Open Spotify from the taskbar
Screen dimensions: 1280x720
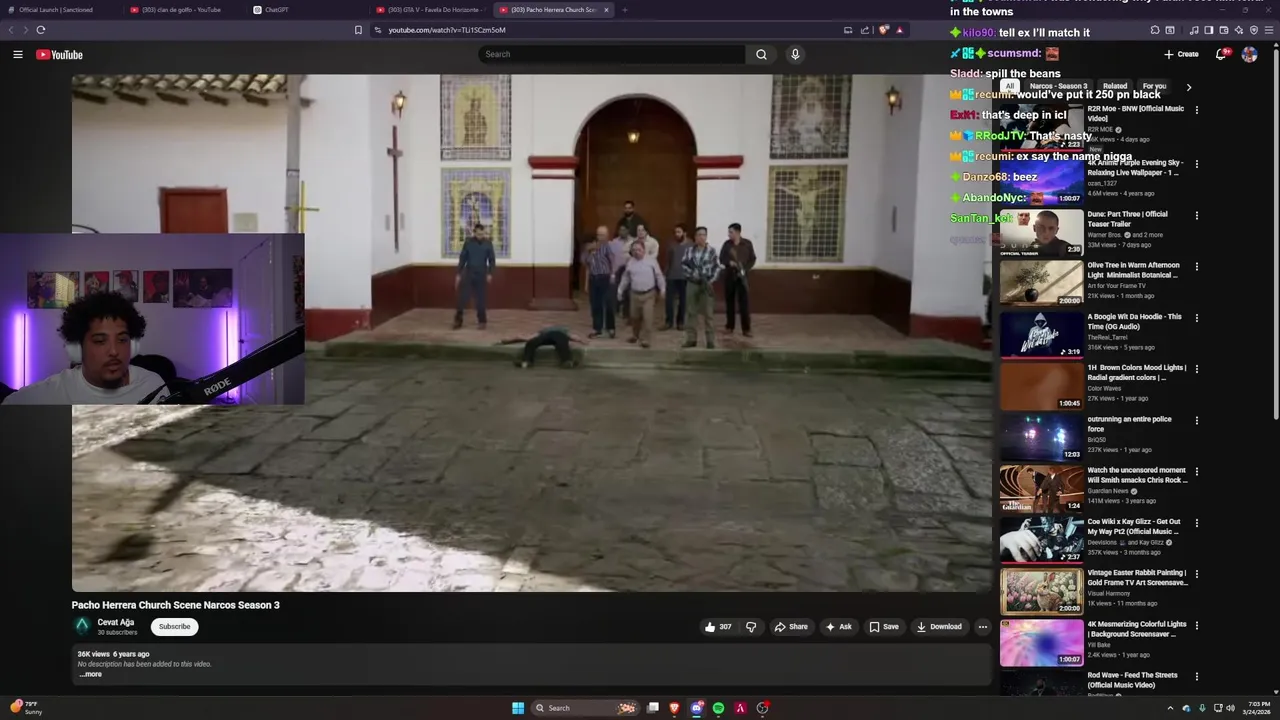tap(718, 708)
